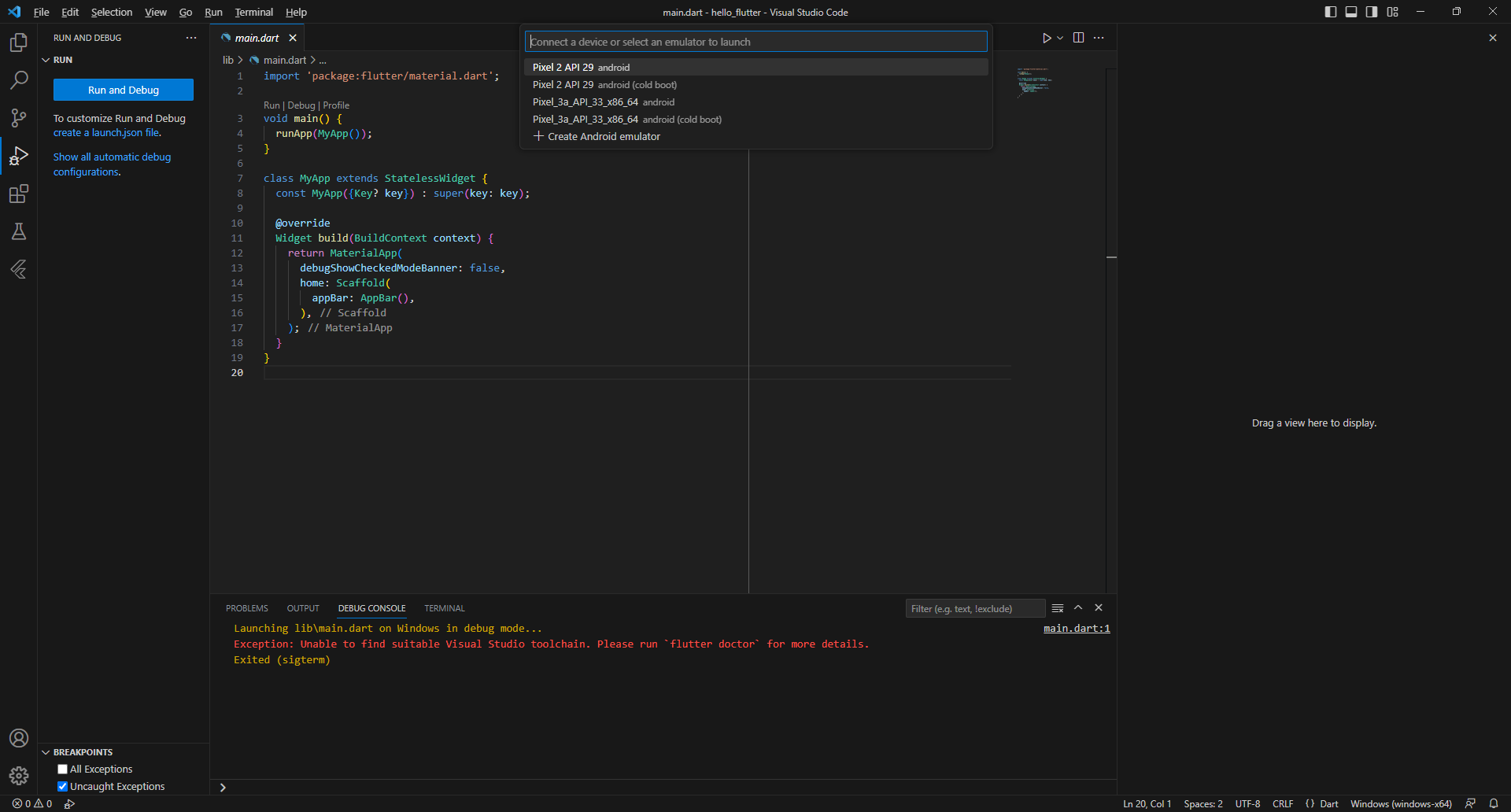1511x812 pixels.
Task: Open the run button dropdown arrow
Action: click(1060, 38)
